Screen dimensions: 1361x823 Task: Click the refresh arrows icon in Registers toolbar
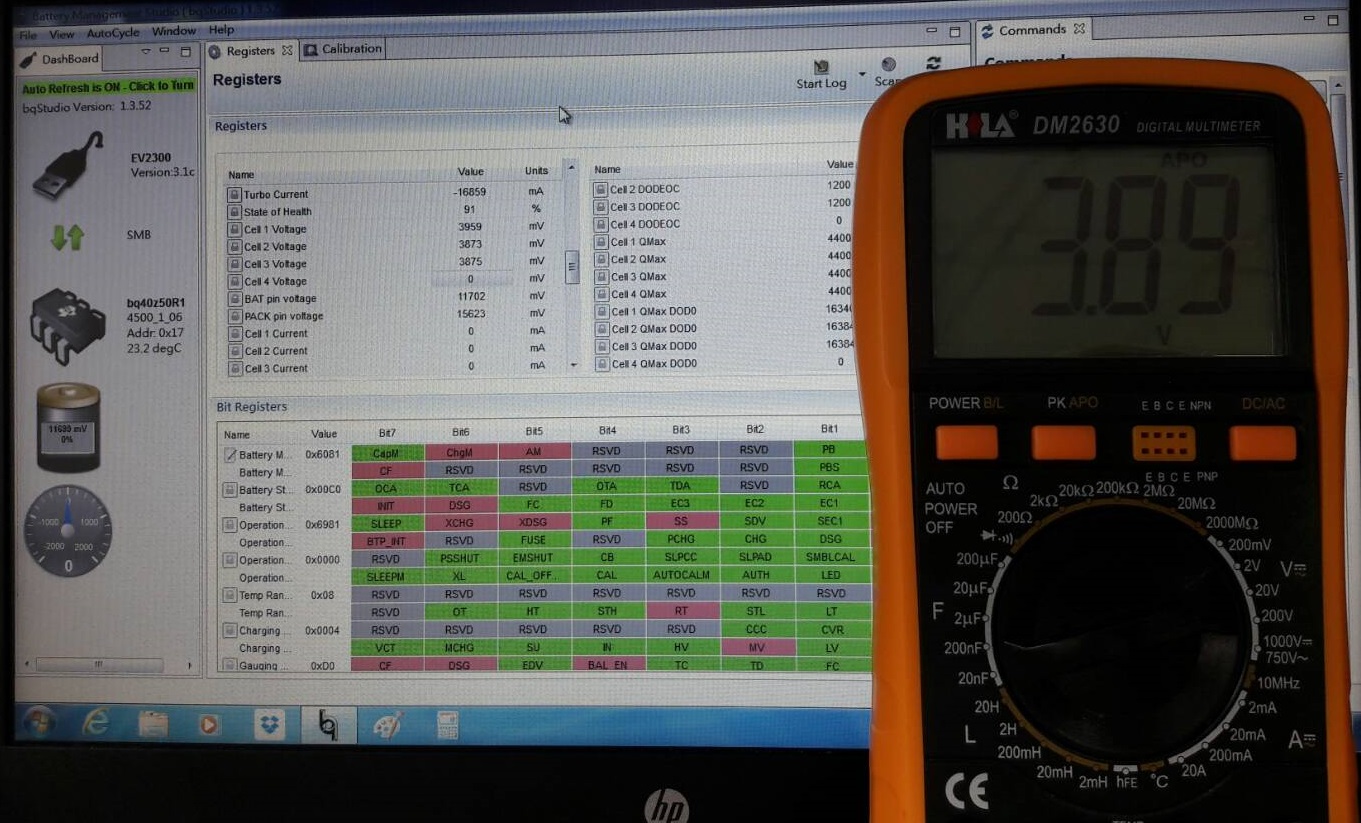(933, 63)
